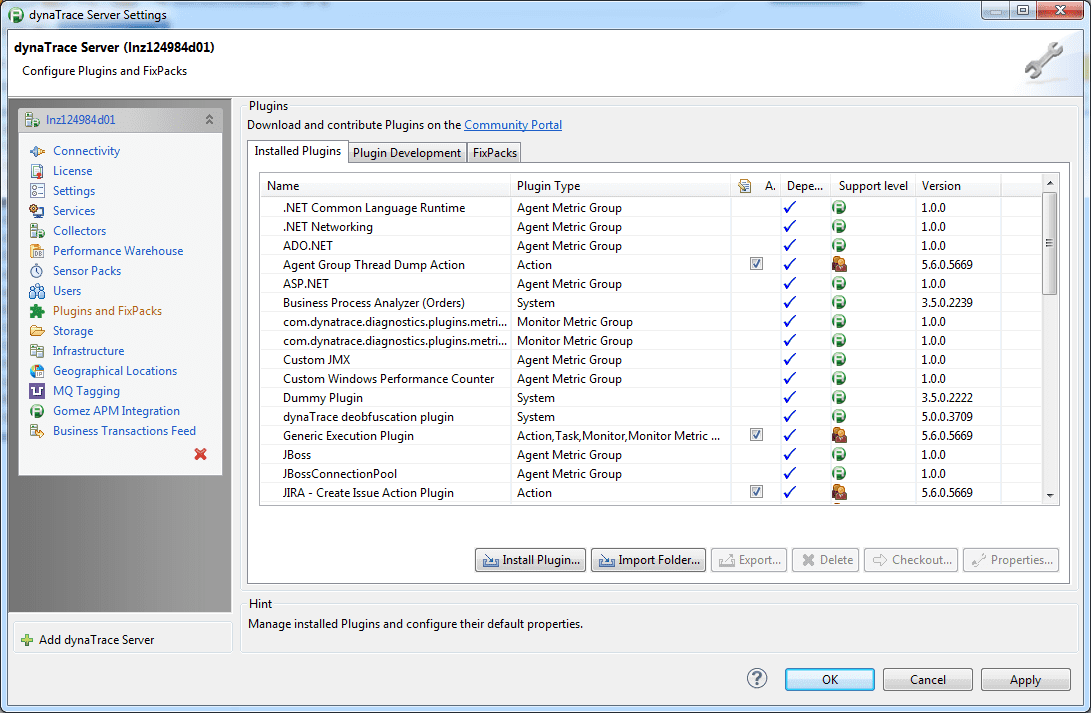Click Install Plugin... button

click(x=531, y=560)
